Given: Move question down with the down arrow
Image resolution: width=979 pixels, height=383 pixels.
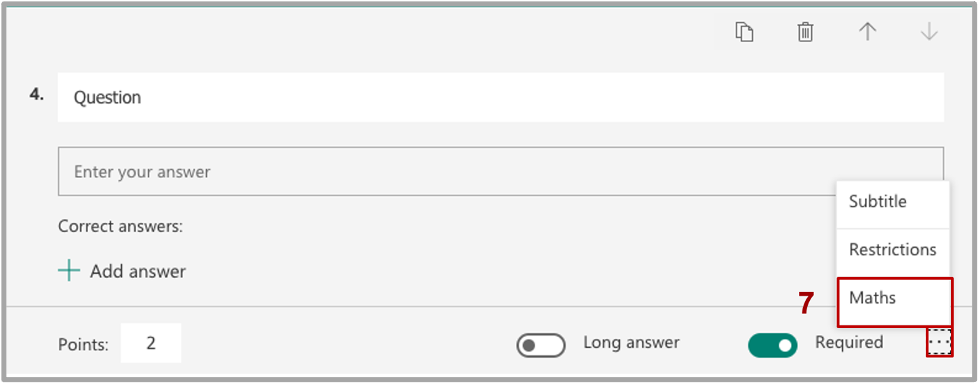Looking at the screenshot, I should [929, 32].
